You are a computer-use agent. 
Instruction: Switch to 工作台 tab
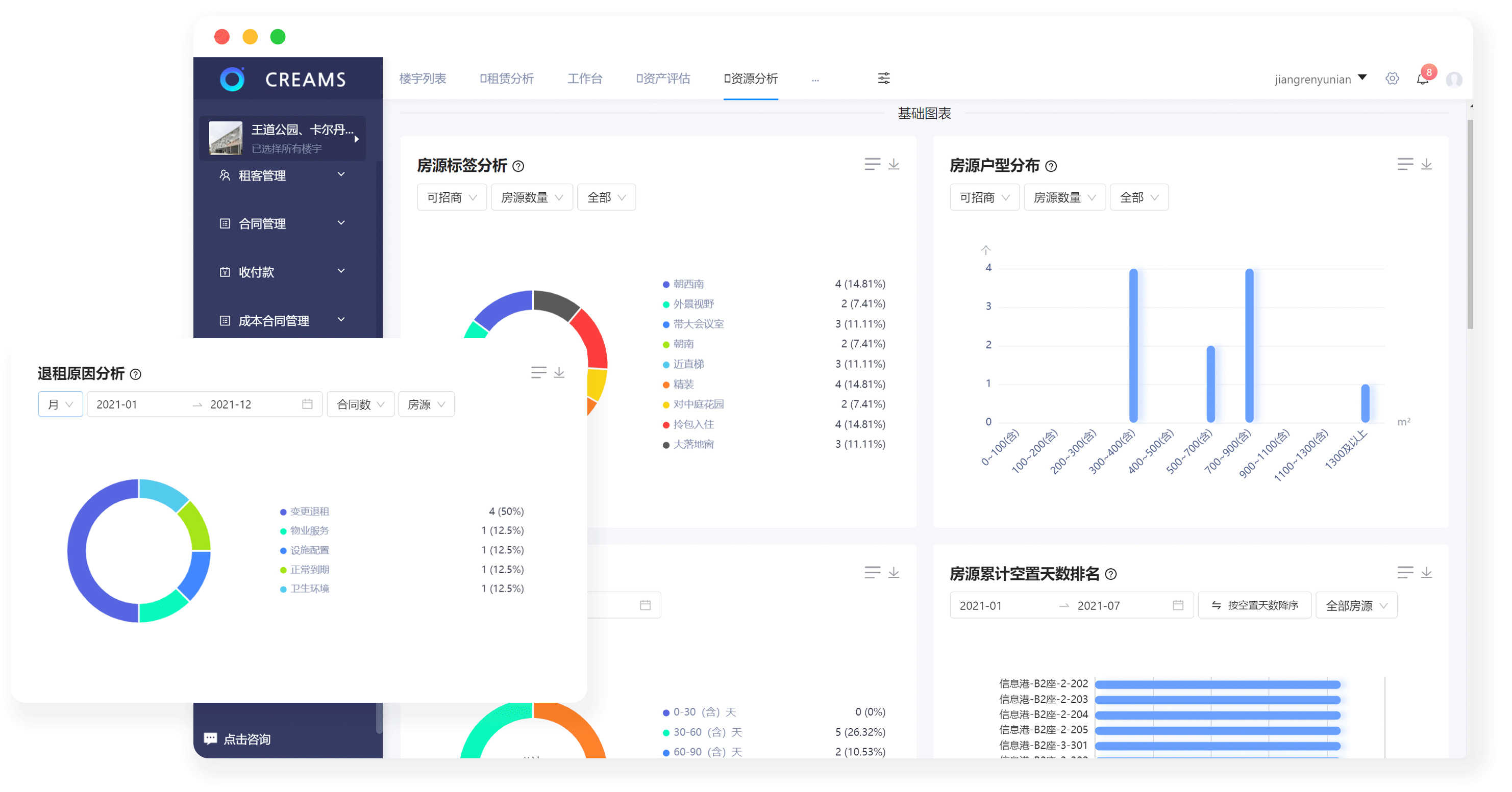[x=585, y=79]
